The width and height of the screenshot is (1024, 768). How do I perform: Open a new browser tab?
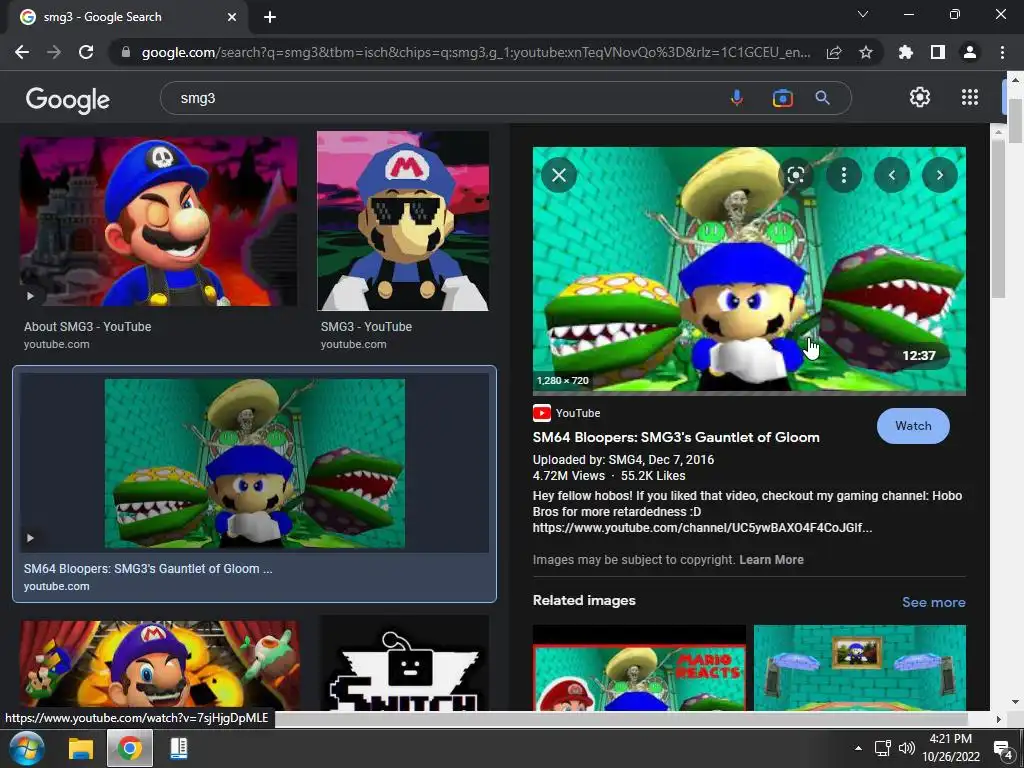(270, 17)
